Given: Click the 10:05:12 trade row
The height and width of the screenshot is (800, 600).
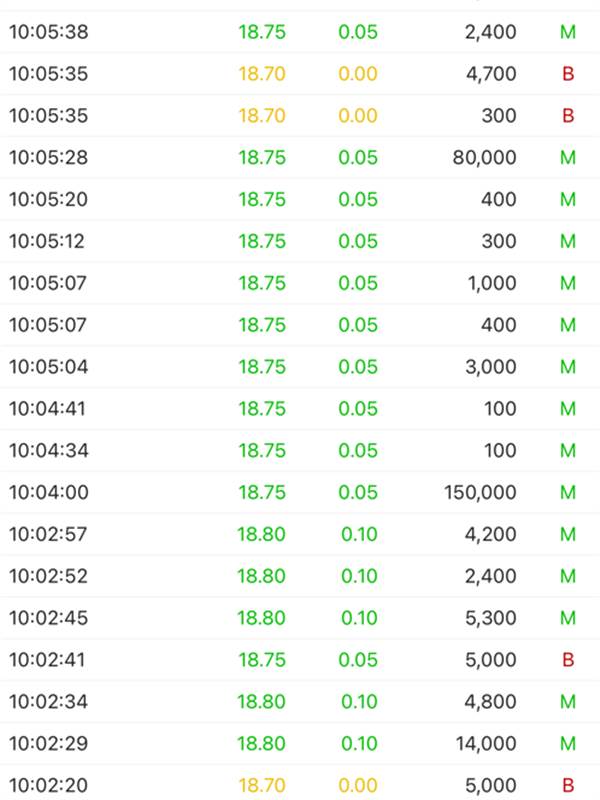Looking at the screenshot, I should [x=300, y=241].
